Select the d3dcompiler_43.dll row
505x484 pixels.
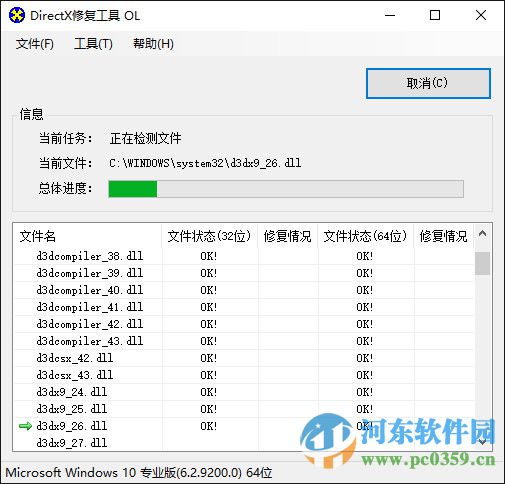pyautogui.click(x=243, y=341)
